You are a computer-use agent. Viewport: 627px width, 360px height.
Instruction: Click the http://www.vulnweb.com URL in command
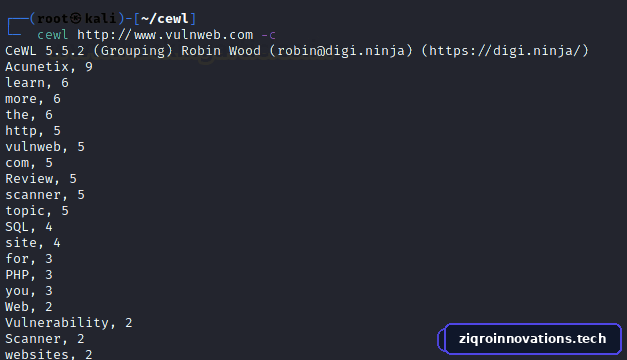tap(165, 35)
